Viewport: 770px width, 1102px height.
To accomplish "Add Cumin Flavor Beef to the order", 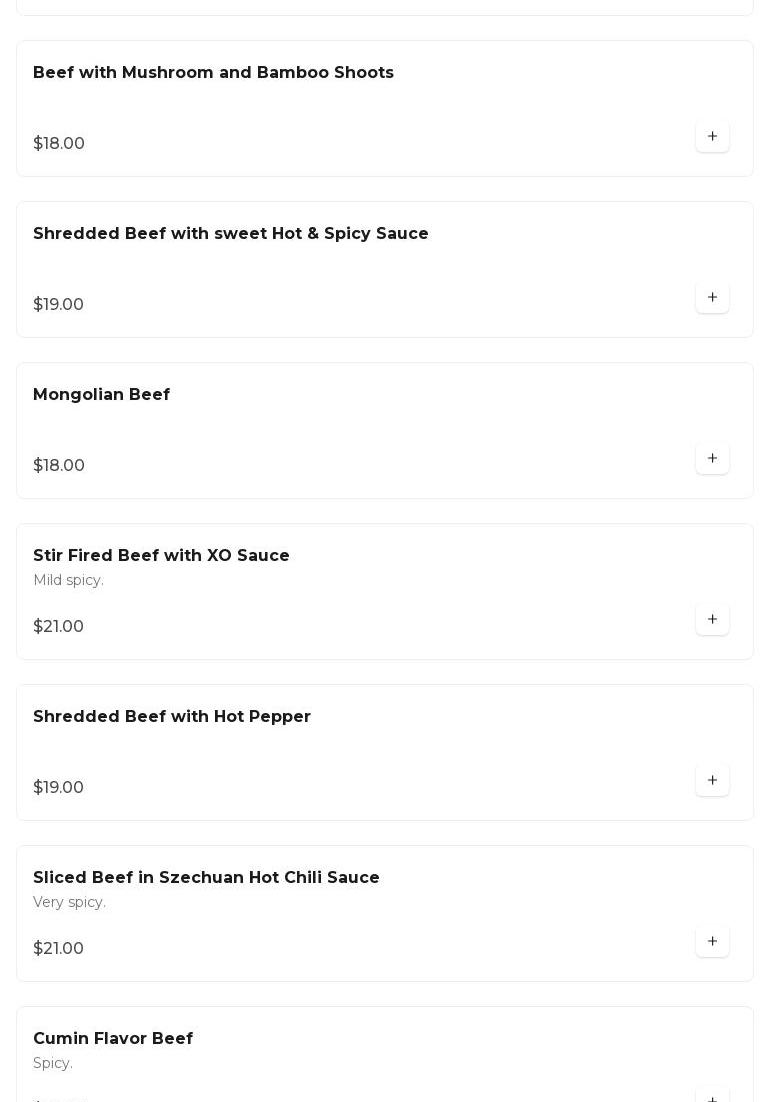I will [712, 1097].
